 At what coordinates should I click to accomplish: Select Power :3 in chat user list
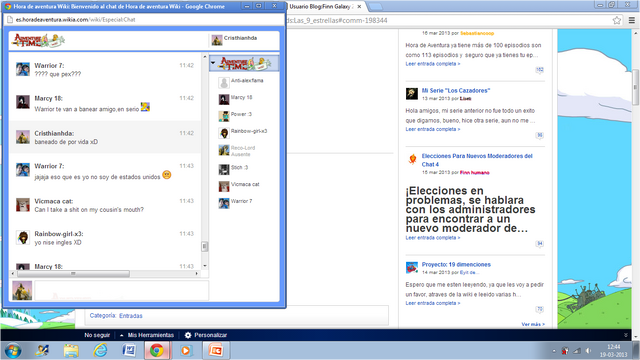pos(241,114)
